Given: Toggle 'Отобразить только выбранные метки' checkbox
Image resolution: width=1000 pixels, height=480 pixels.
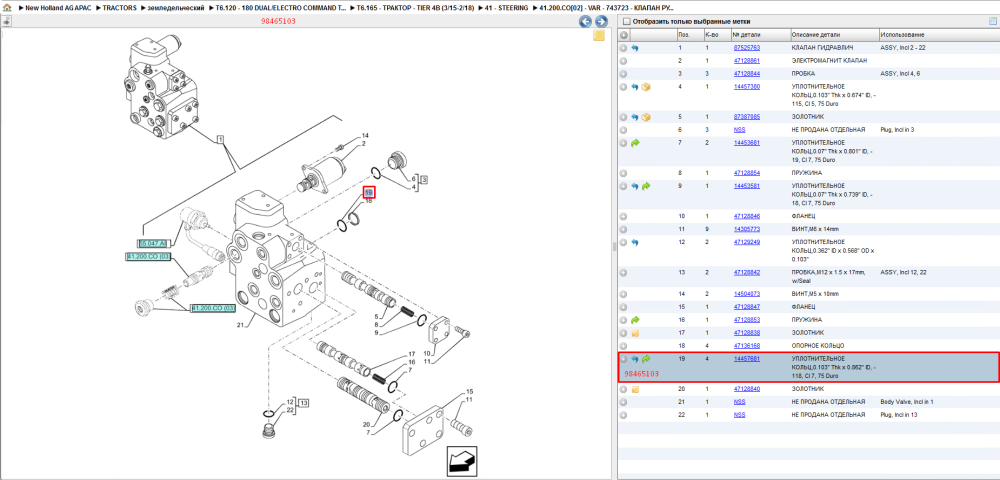Looking at the screenshot, I should (x=626, y=21).
